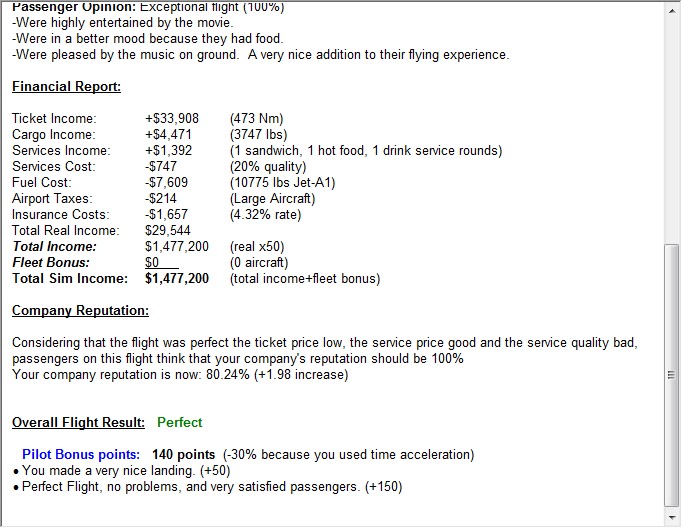Click the Perfect Flight bullet line

pyautogui.click(x=212, y=487)
